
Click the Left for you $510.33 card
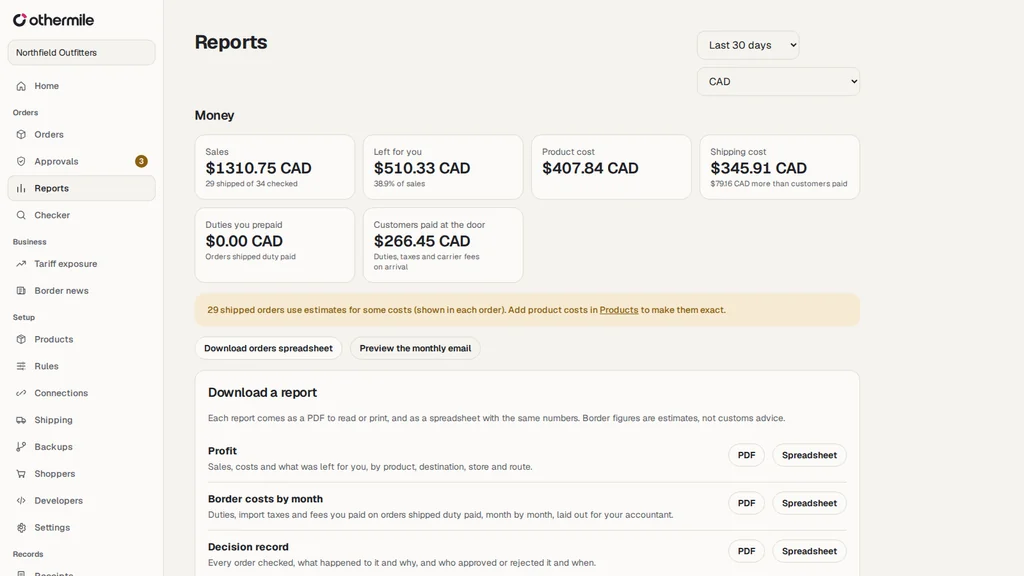[443, 167]
